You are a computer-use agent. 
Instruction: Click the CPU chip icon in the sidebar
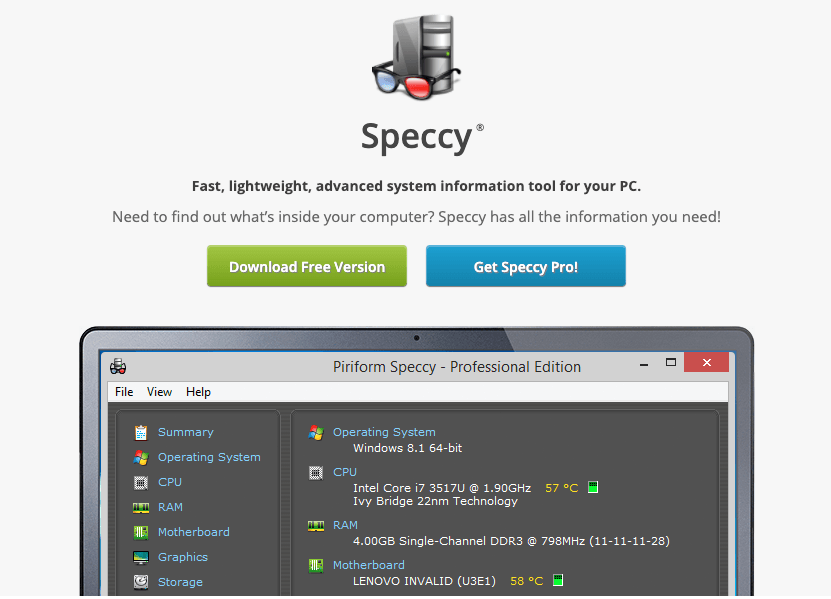click(140, 482)
